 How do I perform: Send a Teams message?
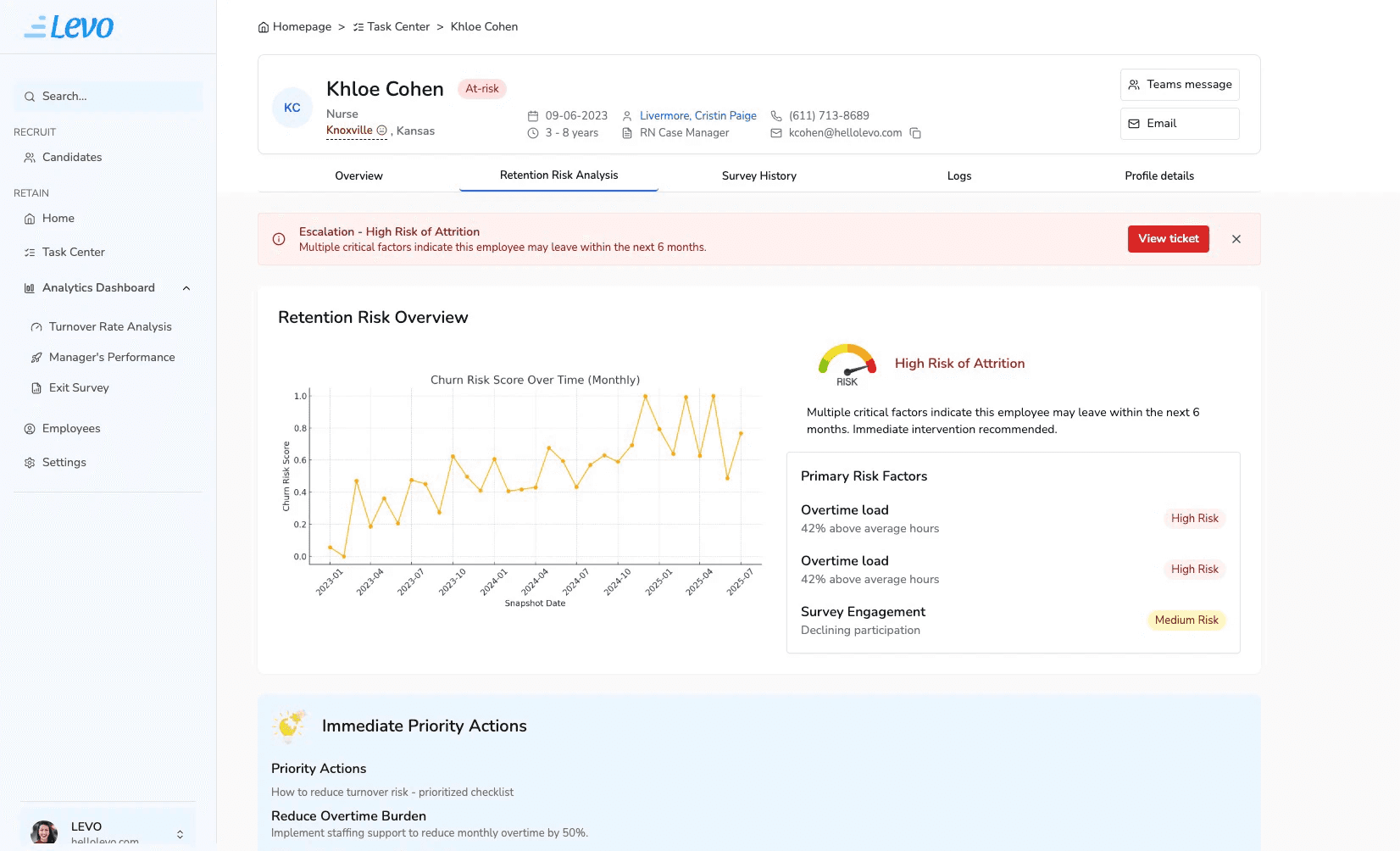point(1180,85)
